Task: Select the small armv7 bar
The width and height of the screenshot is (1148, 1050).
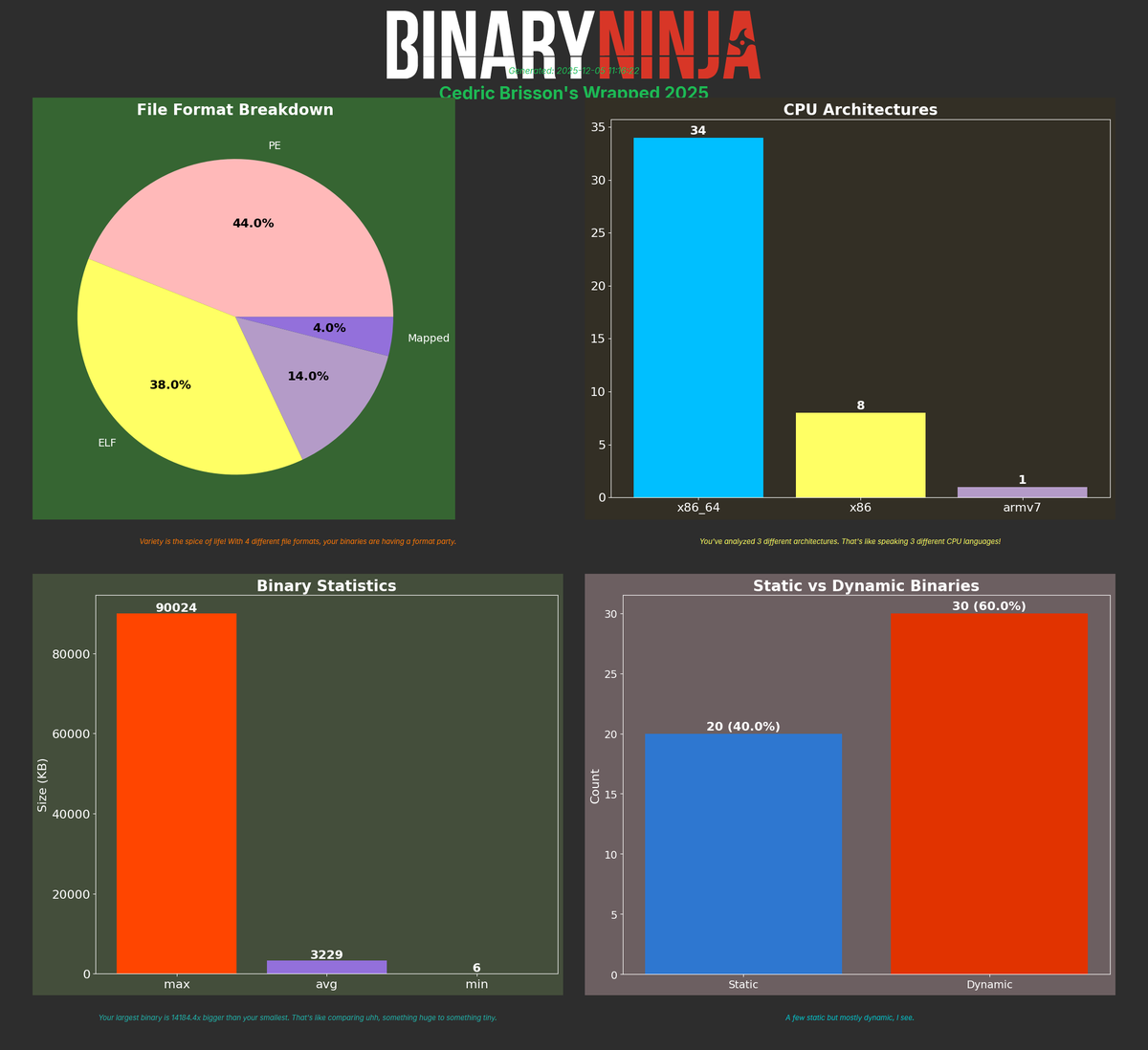Action: tap(1023, 492)
